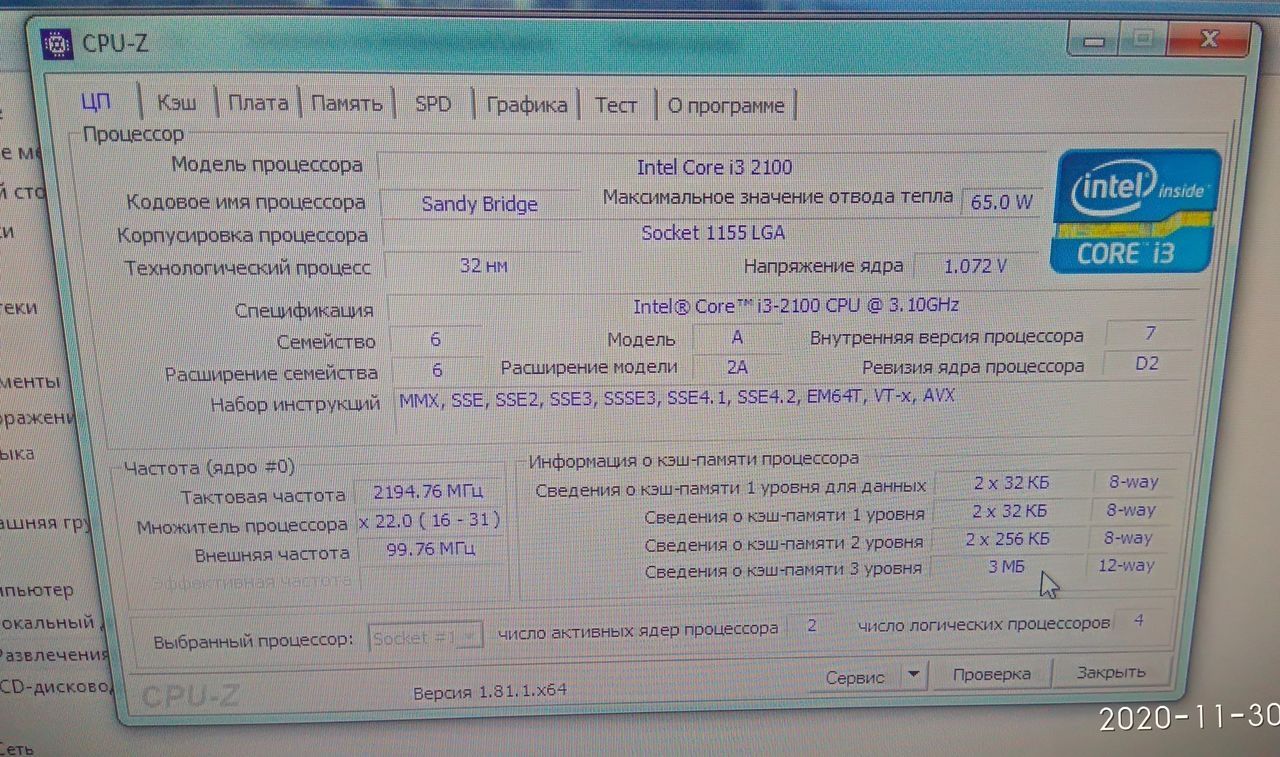Viewport: 1280px width, 757px height.
Task: Open the SPD tab
Action: [433, 103]
